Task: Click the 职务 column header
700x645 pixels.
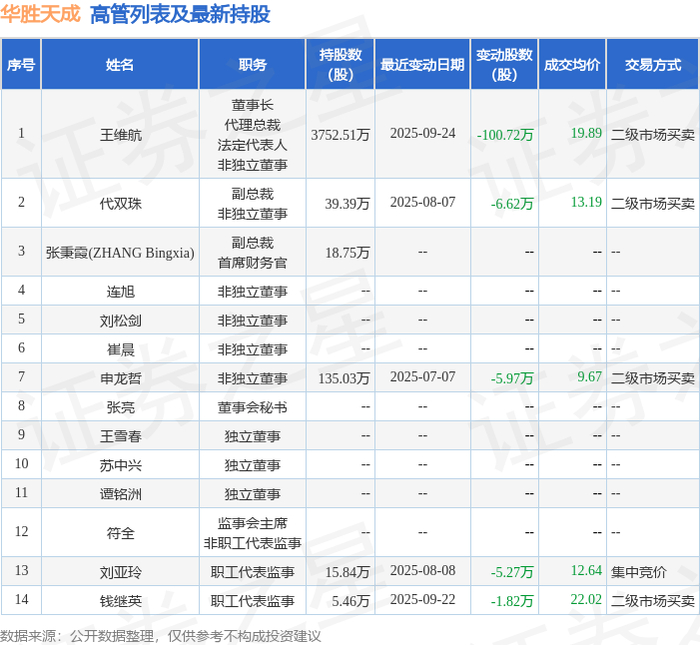Action: 252,65
